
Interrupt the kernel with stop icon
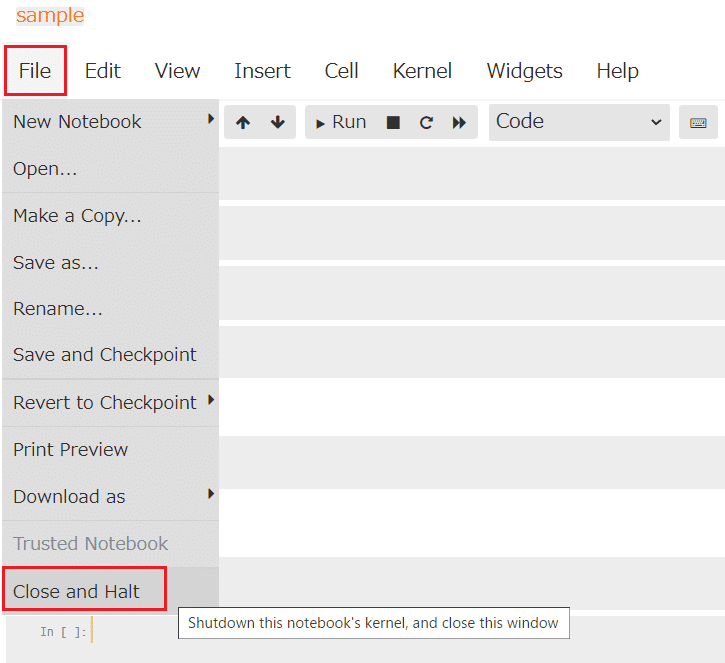pos(393,123)
